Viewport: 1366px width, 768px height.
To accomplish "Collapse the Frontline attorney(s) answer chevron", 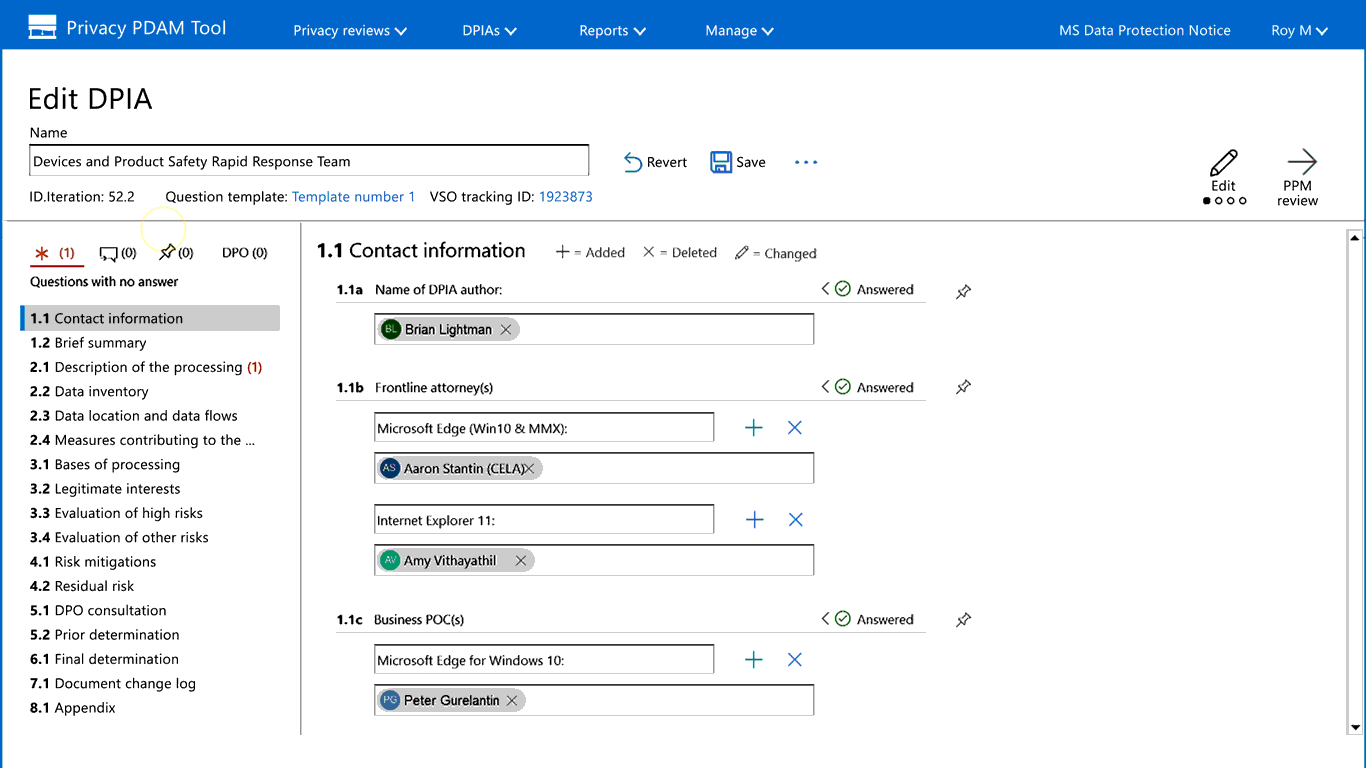I will click(826, 387).
